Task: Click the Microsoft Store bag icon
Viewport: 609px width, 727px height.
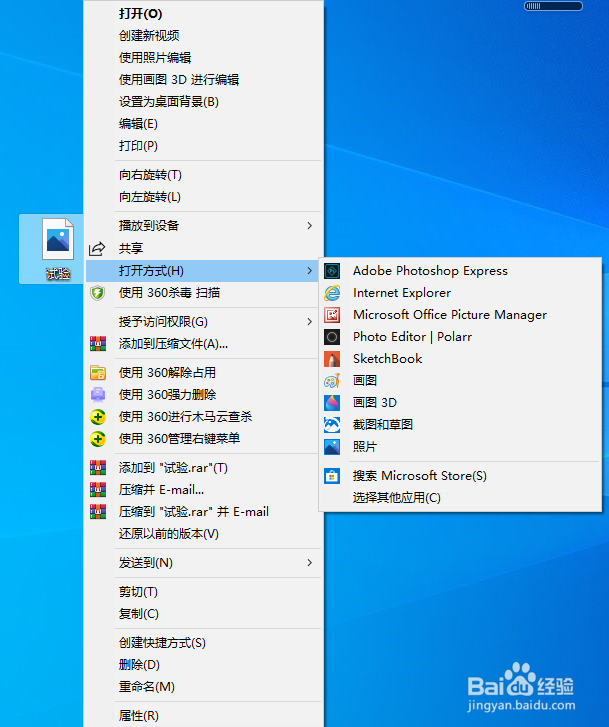Action: pyautogui.click(x=332, y=476)
